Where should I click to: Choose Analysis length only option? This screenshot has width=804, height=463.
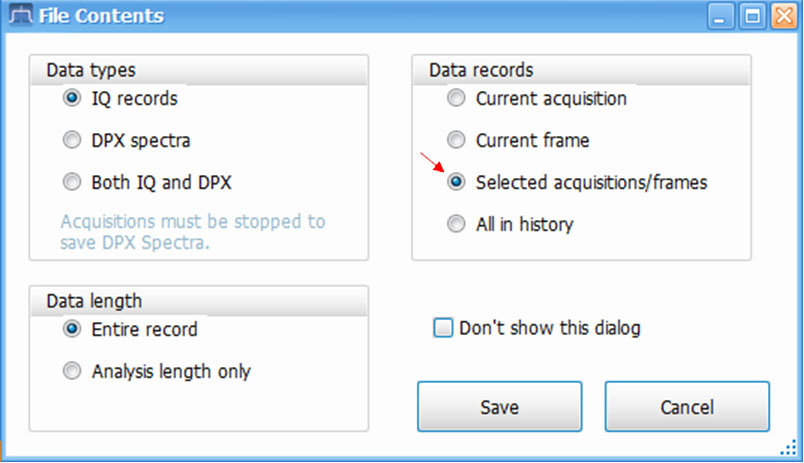(x=71, y=372)
